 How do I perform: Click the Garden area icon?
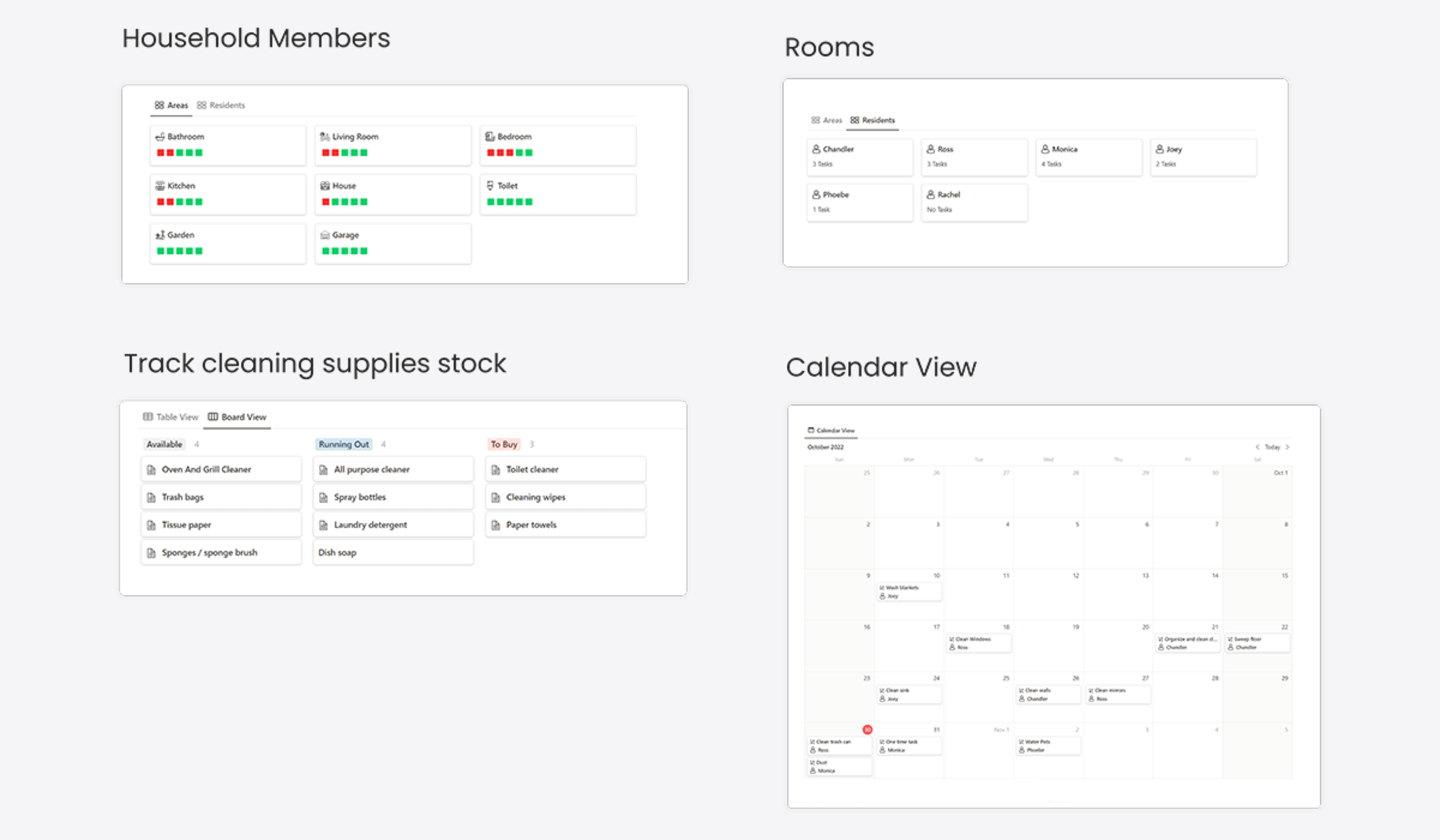click(159, 235)
